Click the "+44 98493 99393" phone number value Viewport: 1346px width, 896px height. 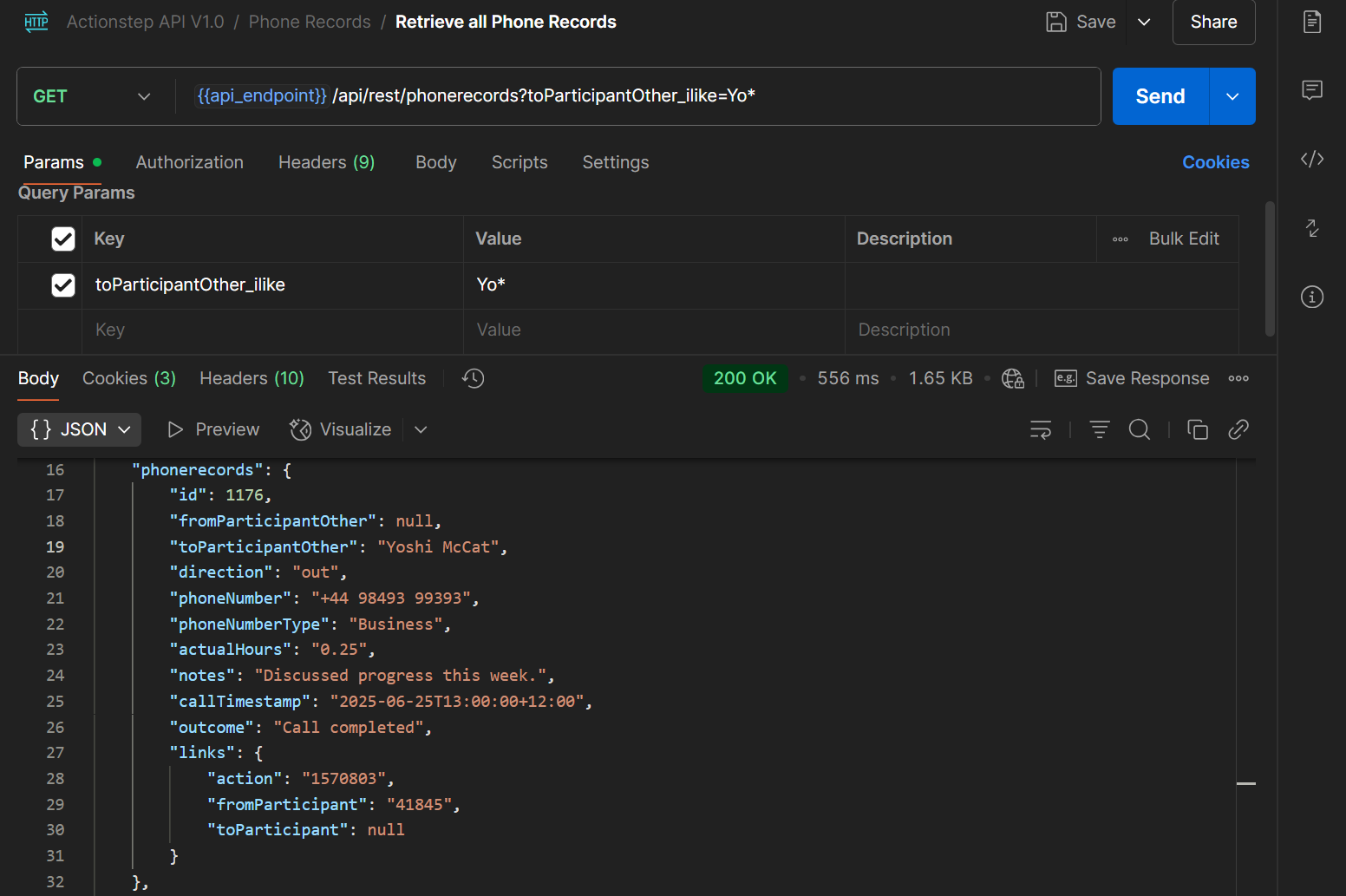click(x=391, y=598)
